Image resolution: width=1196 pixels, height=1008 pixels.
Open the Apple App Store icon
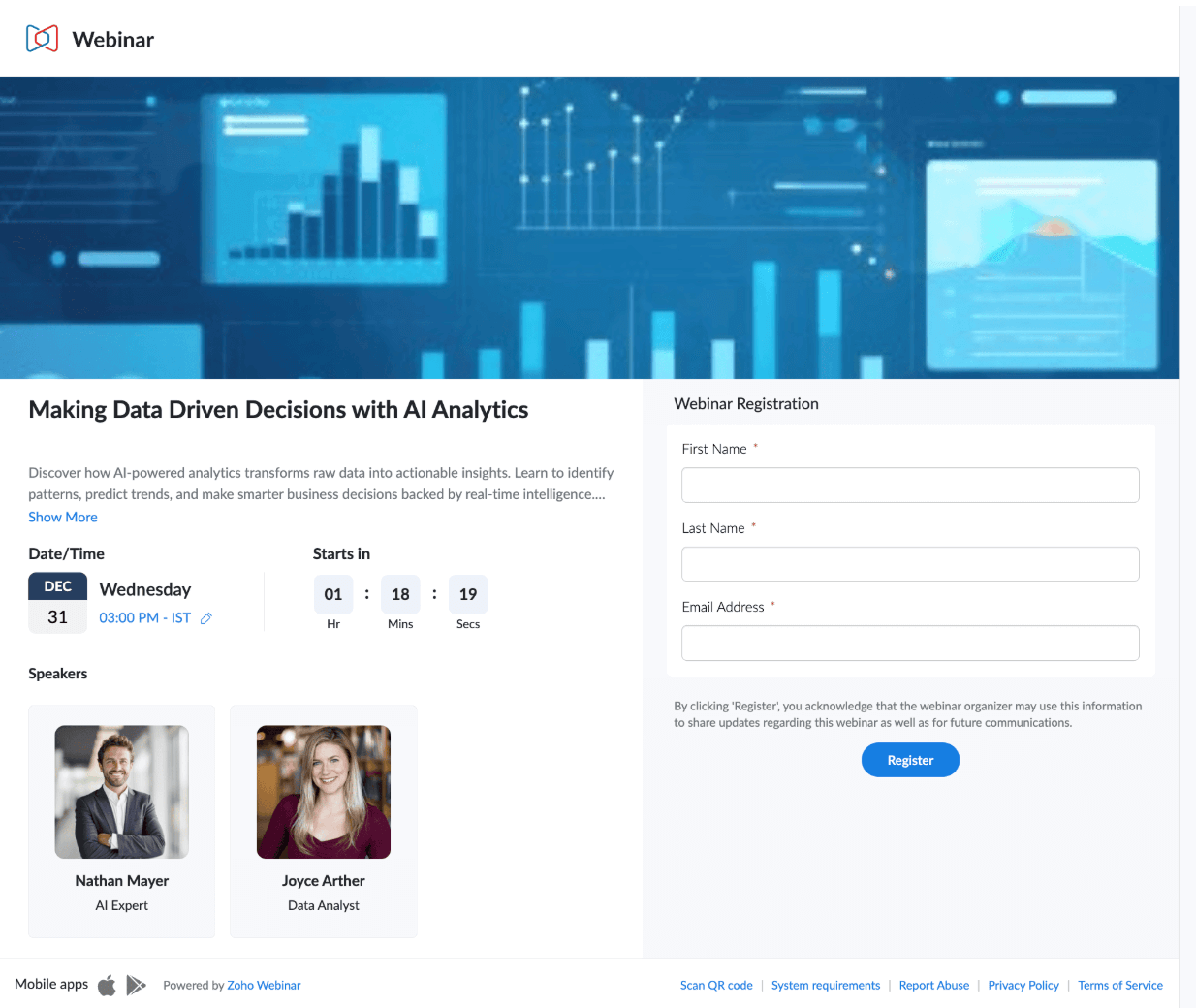(107, 986)
